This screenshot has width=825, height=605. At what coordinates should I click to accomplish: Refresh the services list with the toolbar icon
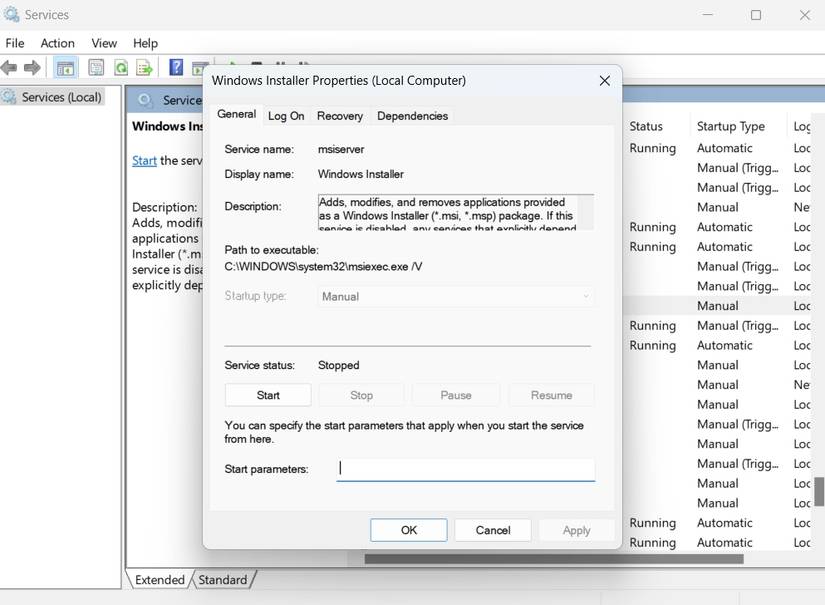[x=121, y=67]
